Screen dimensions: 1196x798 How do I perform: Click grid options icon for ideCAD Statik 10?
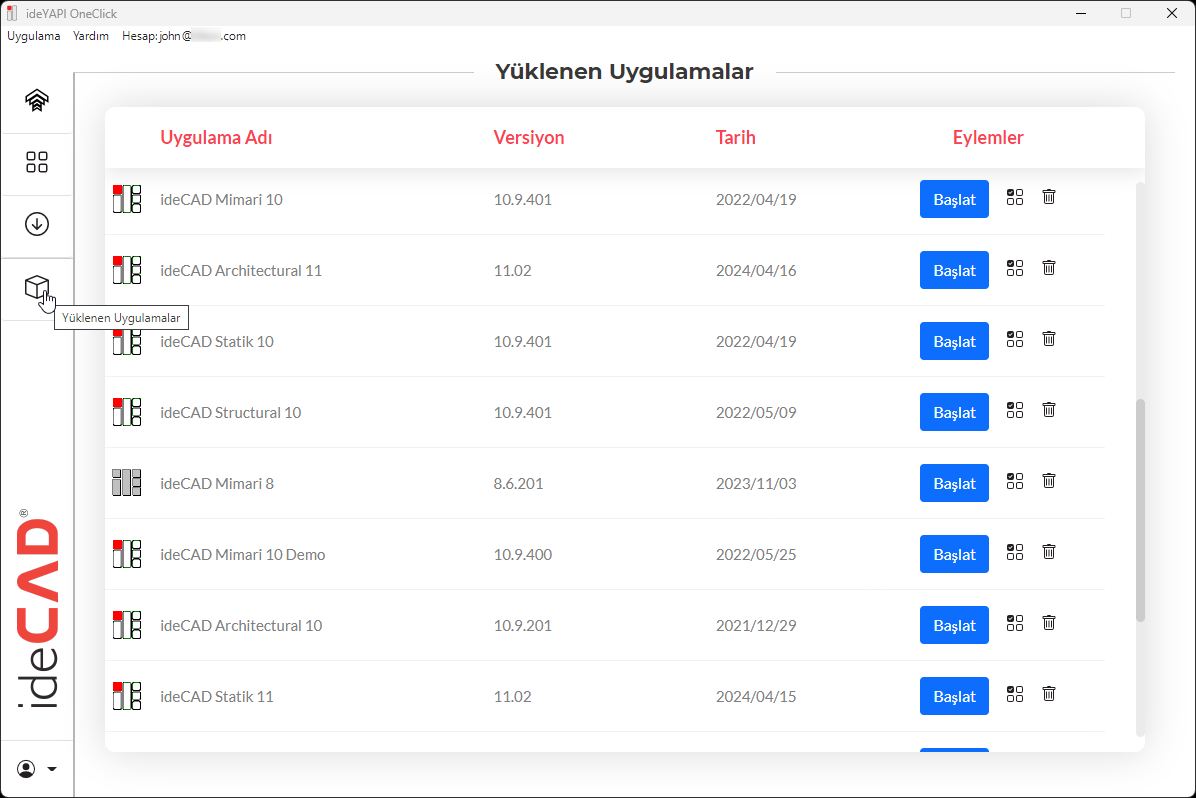pos(1014,339)
